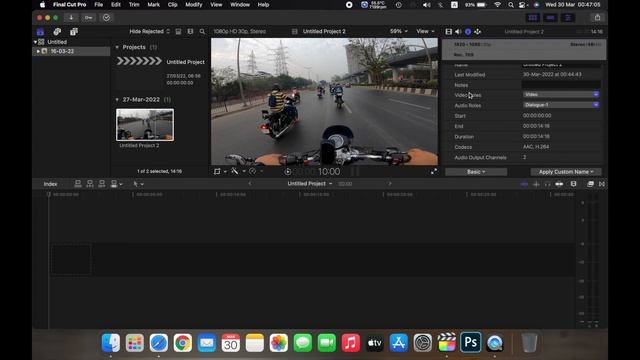Toggle video skimming in timeline
640x360 pixels.
pos(524,184)
